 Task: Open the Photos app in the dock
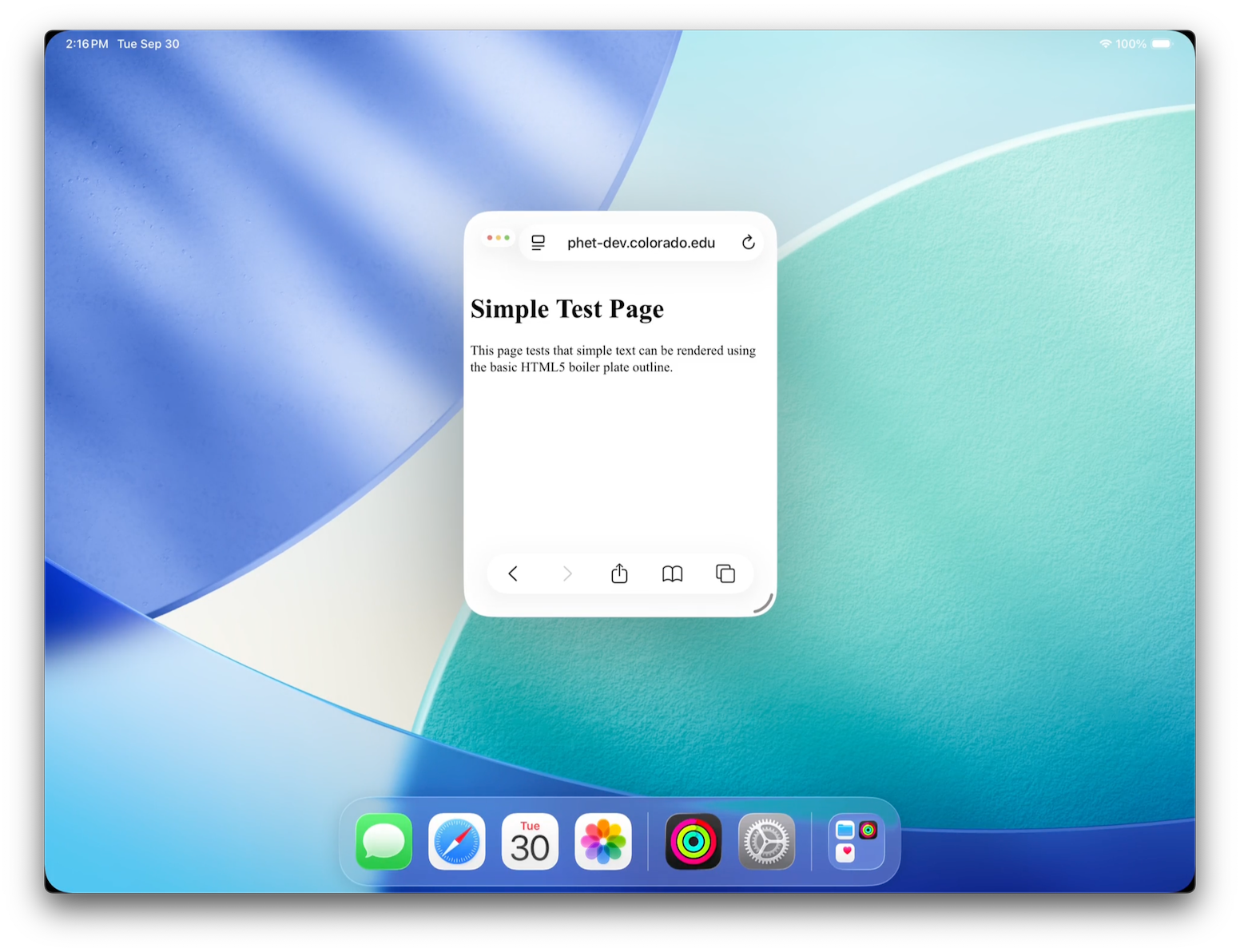(603, 842)
